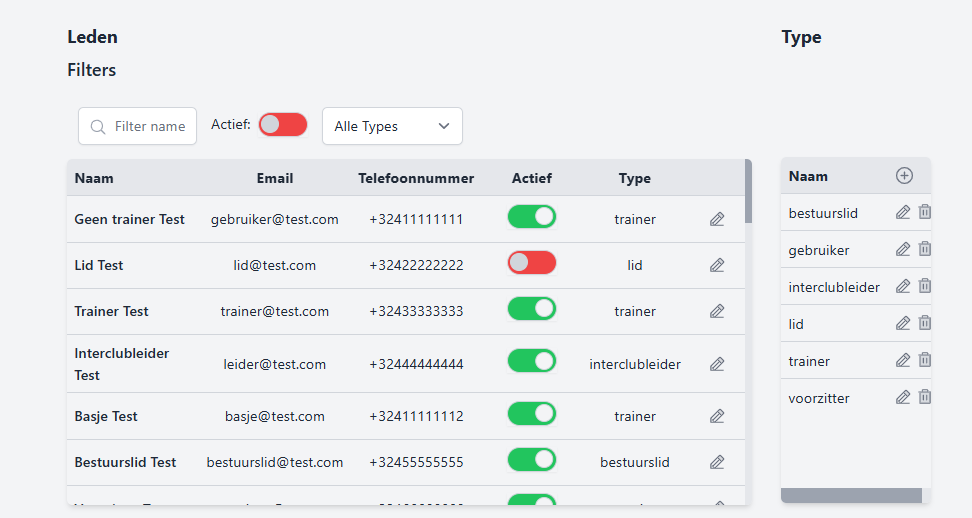
Task: Click the voorzitter type name
Action: [x=819, y=398]
